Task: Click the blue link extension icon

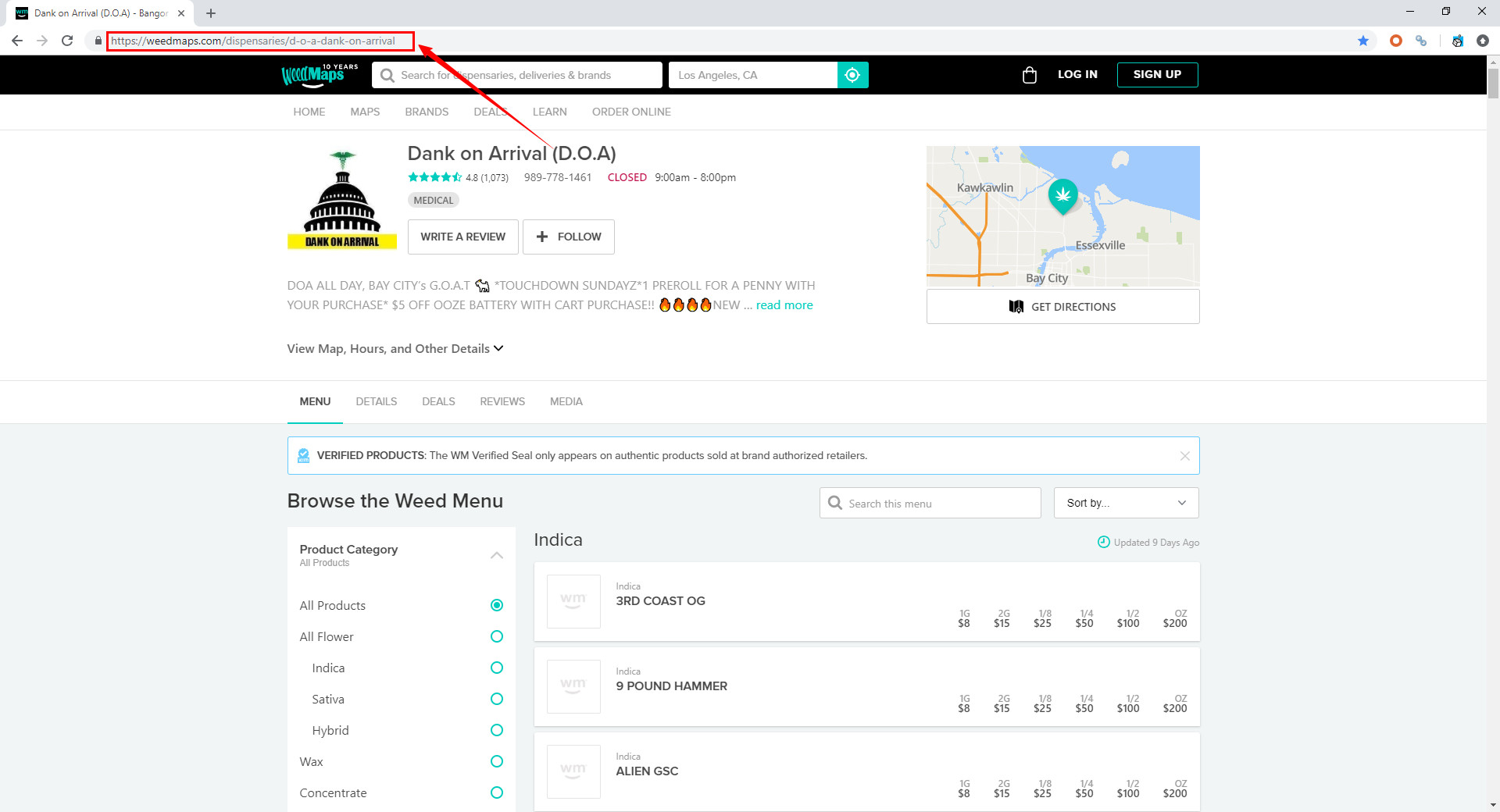Action: [x=1421, y=41]
